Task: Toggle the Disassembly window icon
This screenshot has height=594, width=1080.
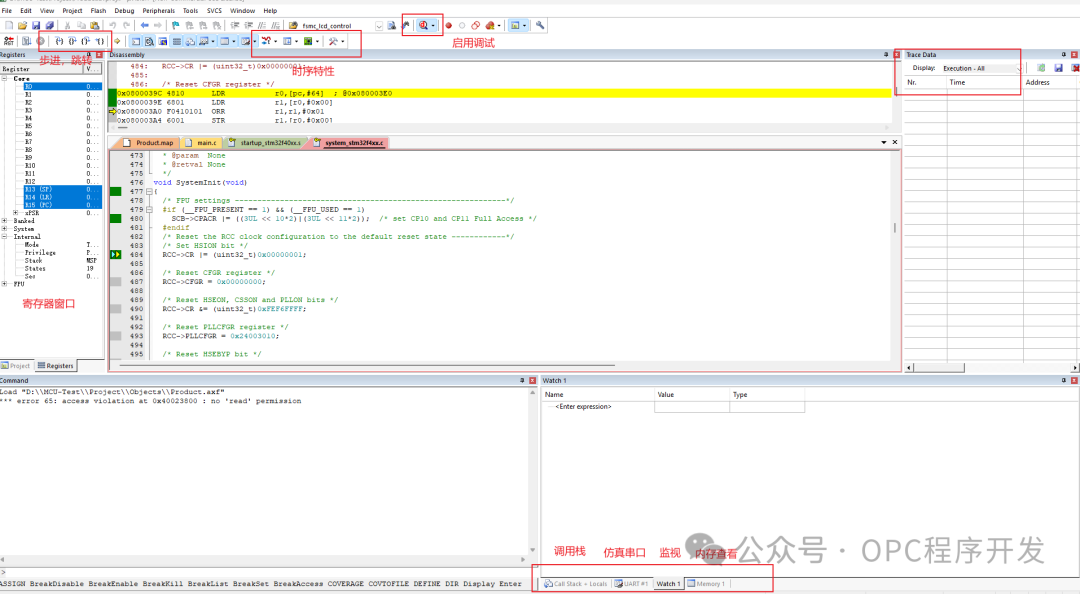Action: pos(149,41)
